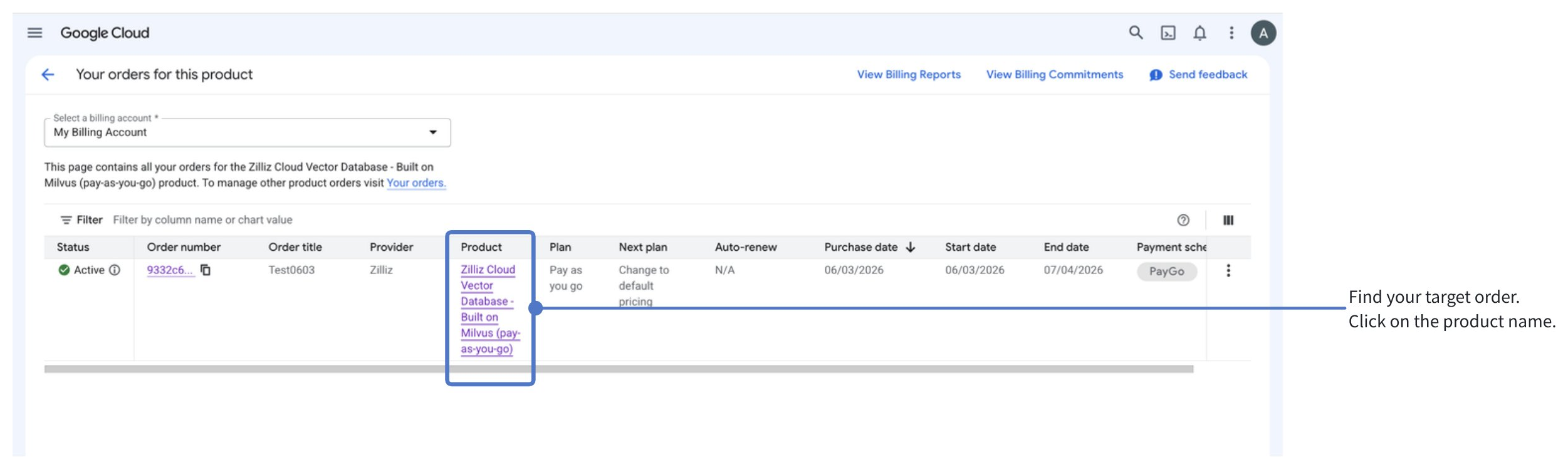Viewport: 1568px width, 469px height.
Task: Sort by the Start date column header
Action: [970, 247]
